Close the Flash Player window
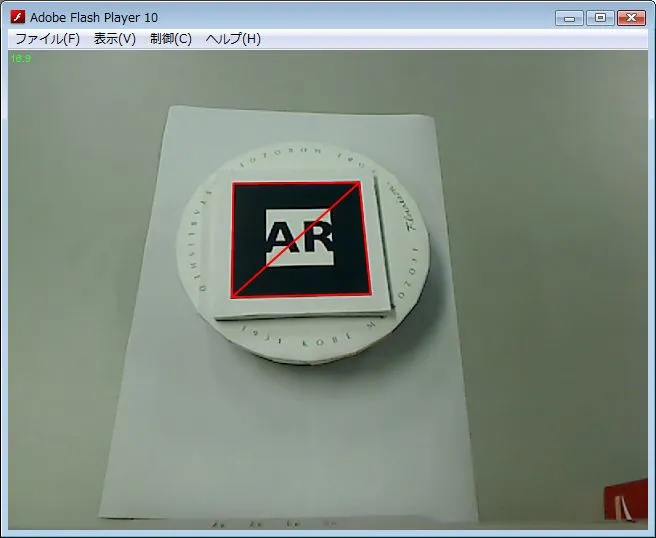Screen dimensions: 656x538 coord(631,18)
